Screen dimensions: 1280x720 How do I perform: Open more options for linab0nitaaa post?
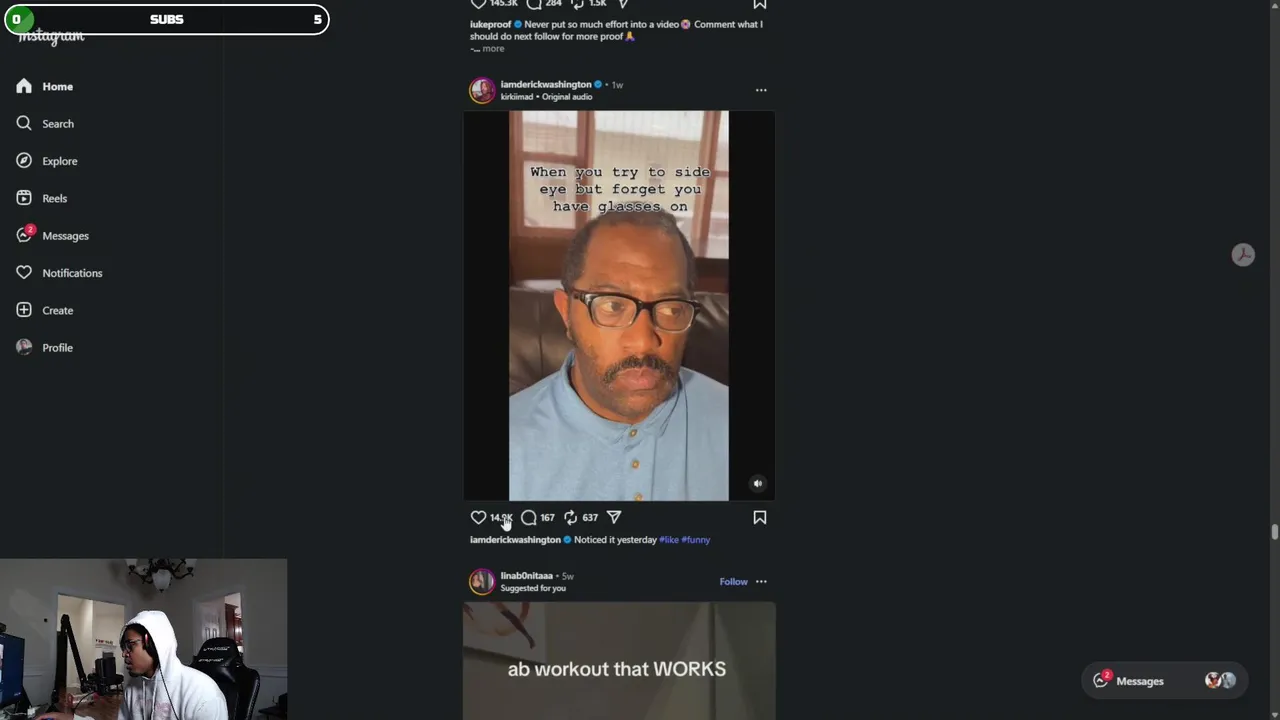click(761, 581)
